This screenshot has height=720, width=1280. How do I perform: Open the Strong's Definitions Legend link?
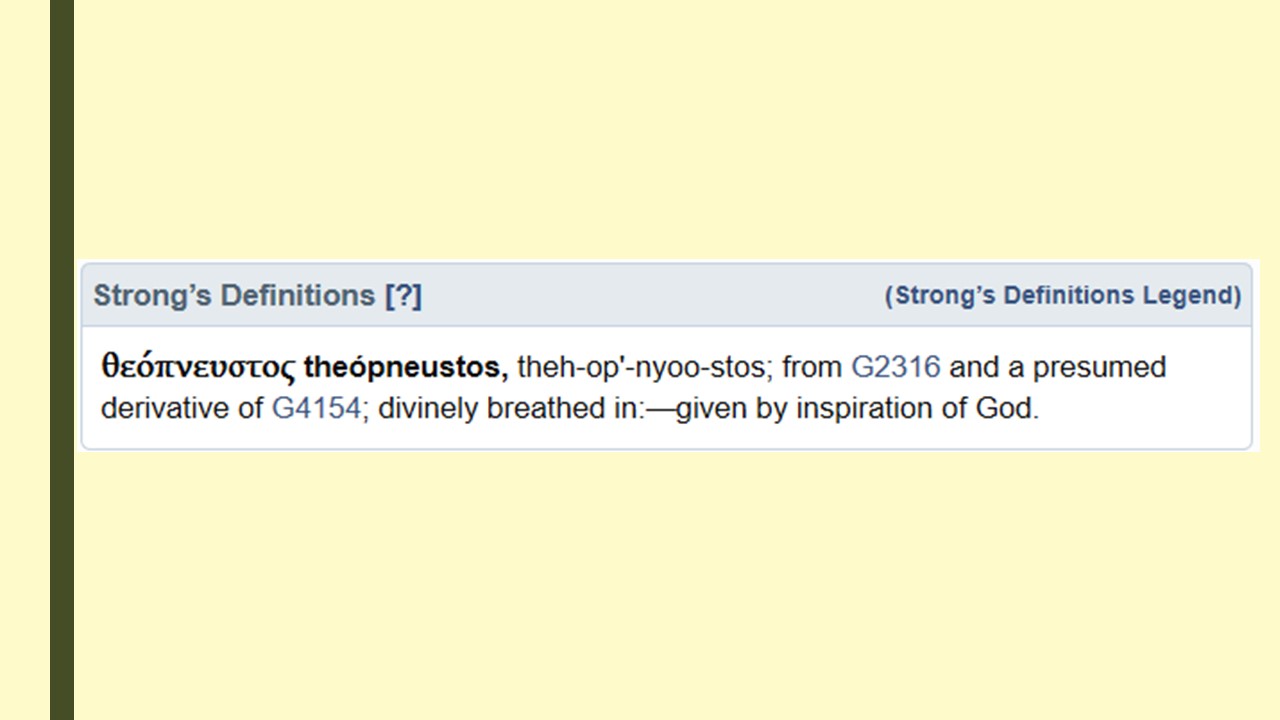pos(1062,296)
